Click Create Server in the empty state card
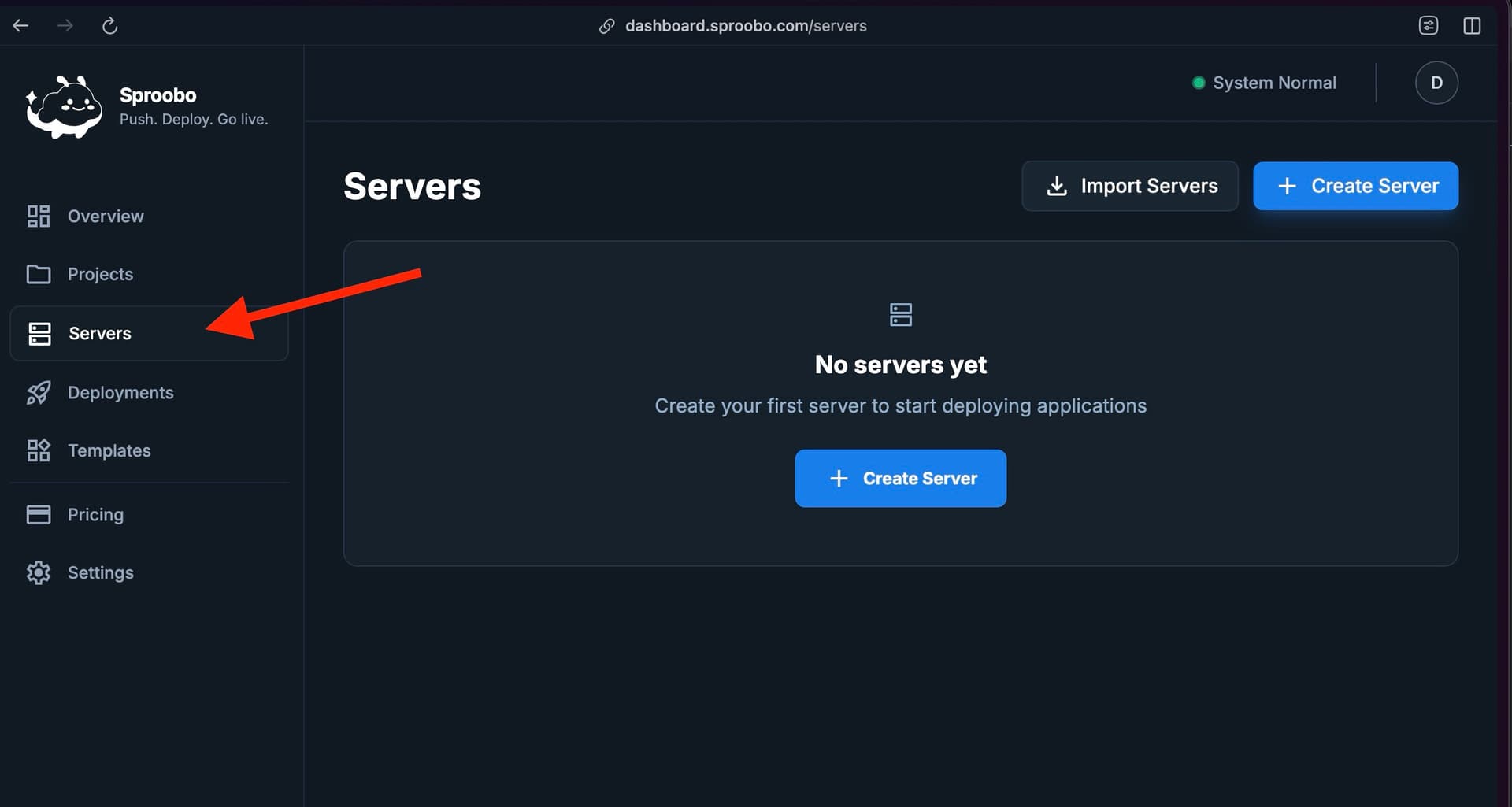Screen dimensions: 1512x807 pyautogui.click(x=900, y=478)
